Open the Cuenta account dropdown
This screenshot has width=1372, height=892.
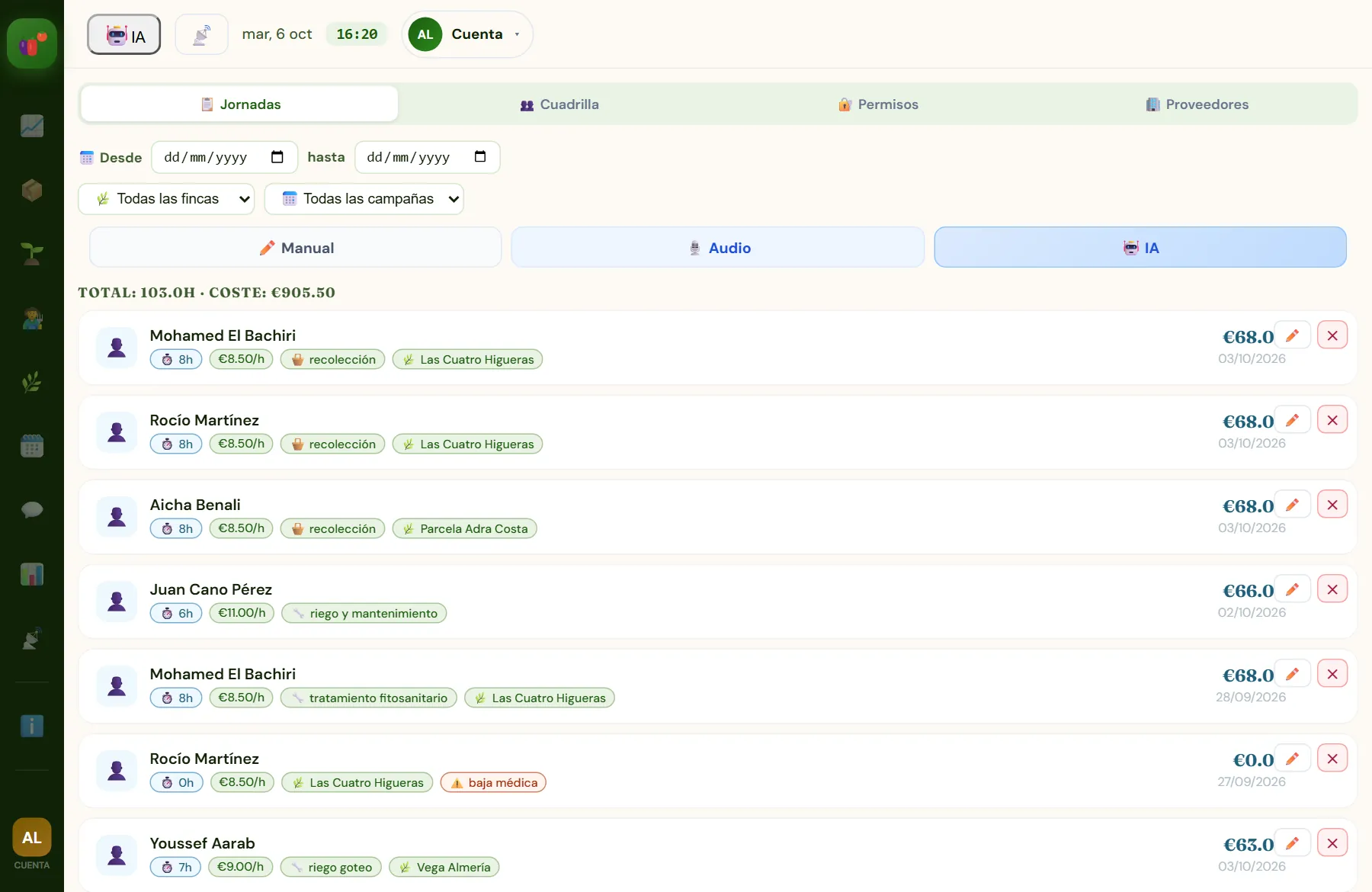466,34
